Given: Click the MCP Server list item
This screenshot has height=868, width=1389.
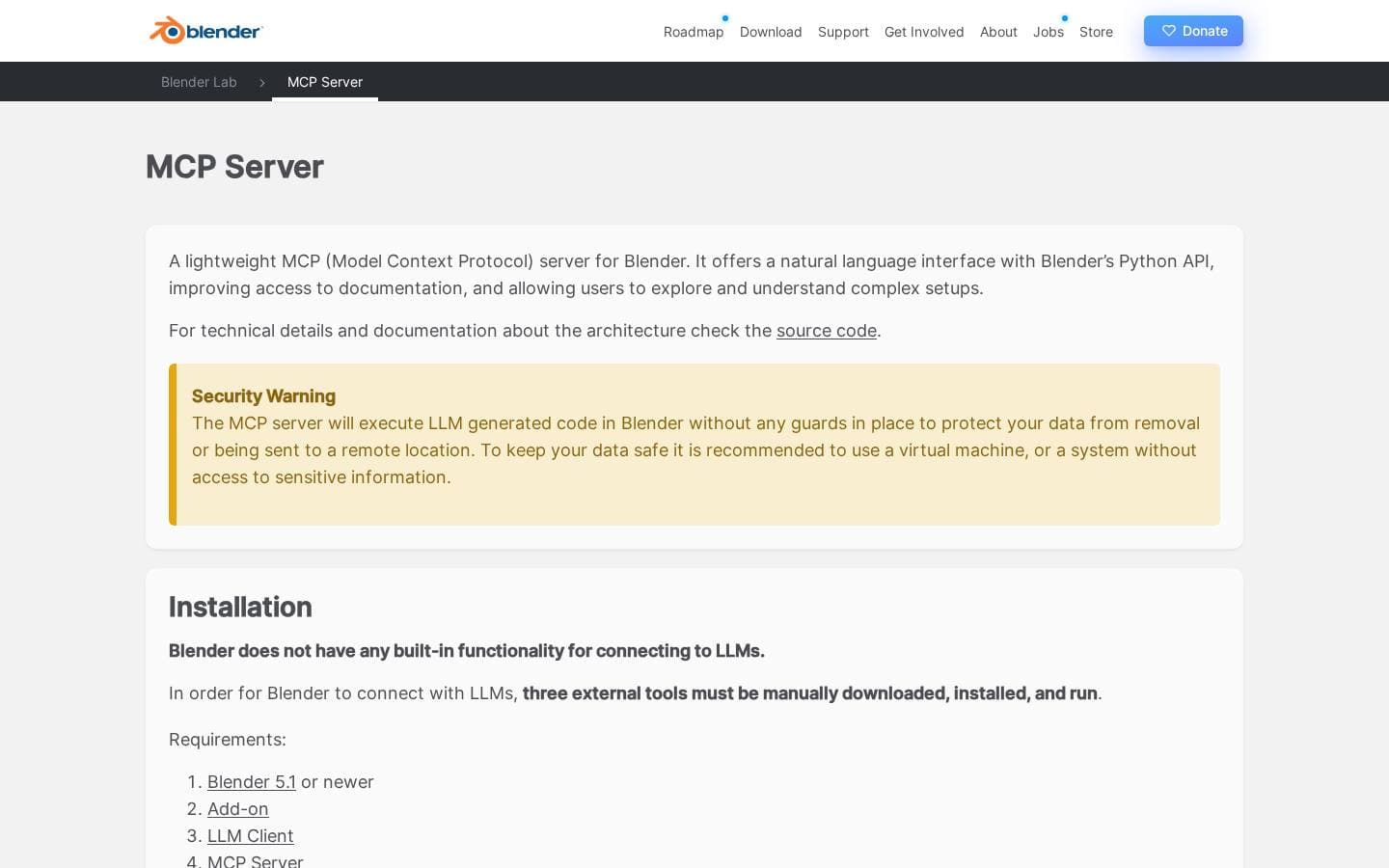Looking at the screenshot, I should pyautogui.click(x=256, y=860).
